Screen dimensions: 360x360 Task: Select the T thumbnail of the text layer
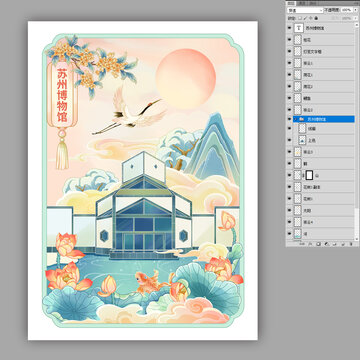pos(298,28)
